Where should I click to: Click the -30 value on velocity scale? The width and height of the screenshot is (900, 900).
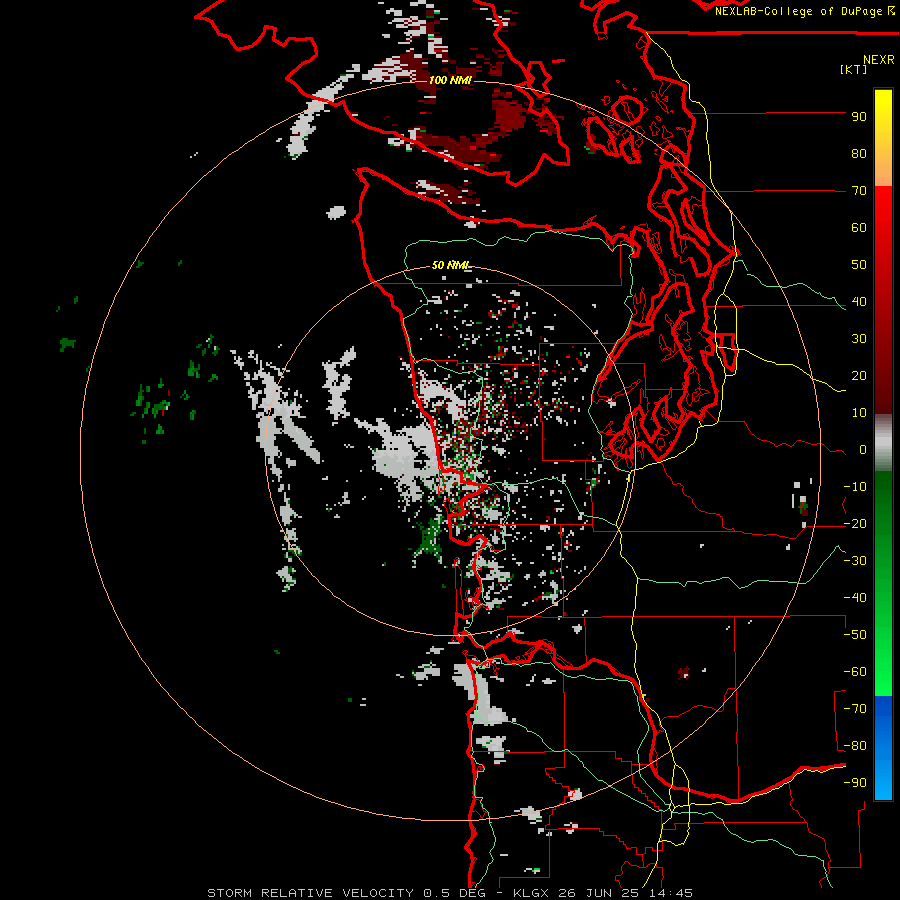[855, 561]
